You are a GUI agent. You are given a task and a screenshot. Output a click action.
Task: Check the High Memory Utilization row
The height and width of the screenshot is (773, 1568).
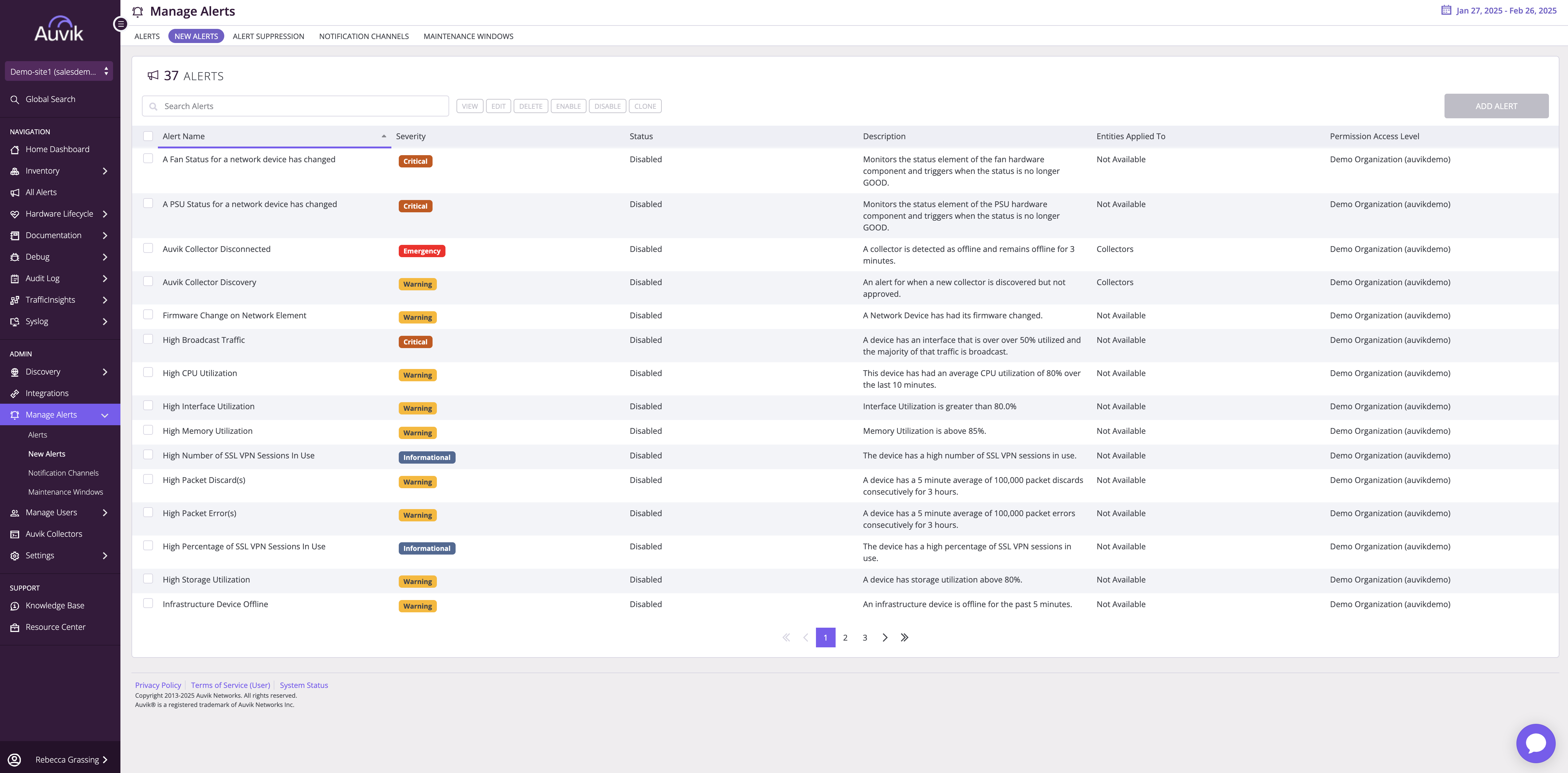148,430
